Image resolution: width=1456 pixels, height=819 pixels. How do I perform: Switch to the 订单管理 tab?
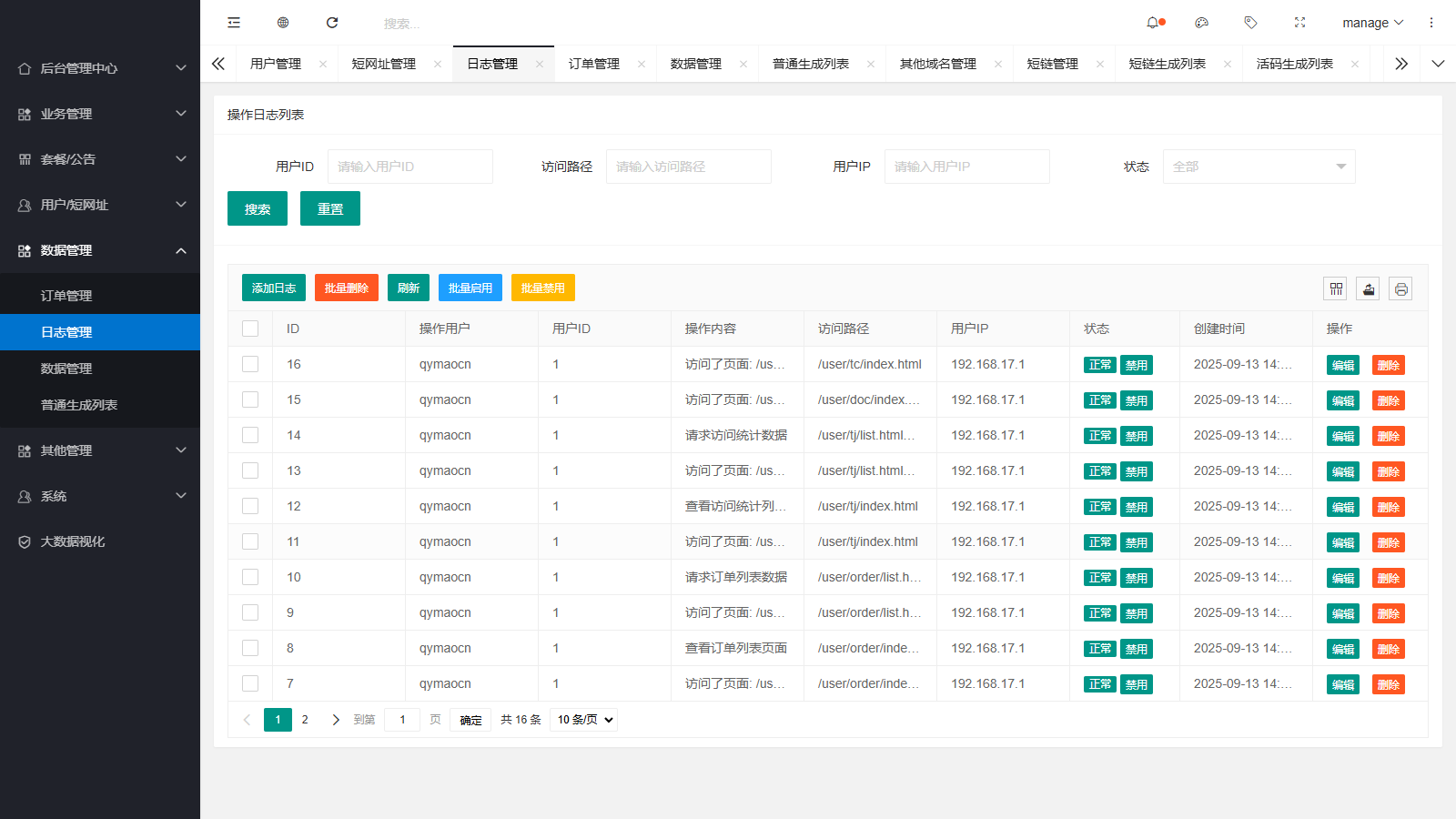(x=592, y=63)
